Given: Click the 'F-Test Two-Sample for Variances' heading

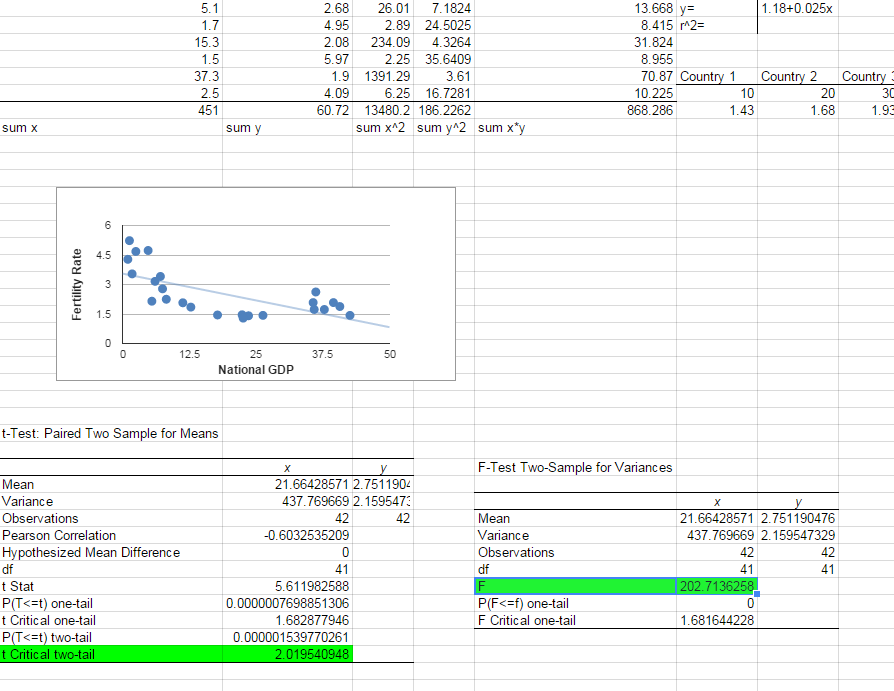Looking at the screenshot, I should pos(575,467).
